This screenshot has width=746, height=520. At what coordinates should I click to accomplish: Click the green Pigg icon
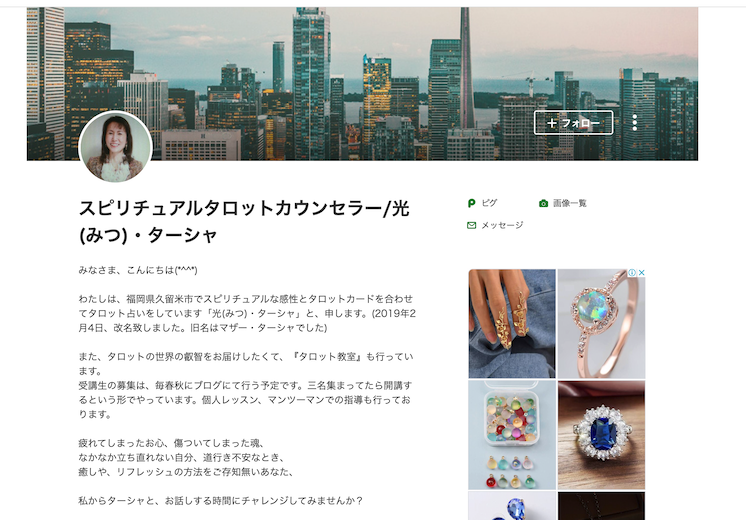[471, 203]
